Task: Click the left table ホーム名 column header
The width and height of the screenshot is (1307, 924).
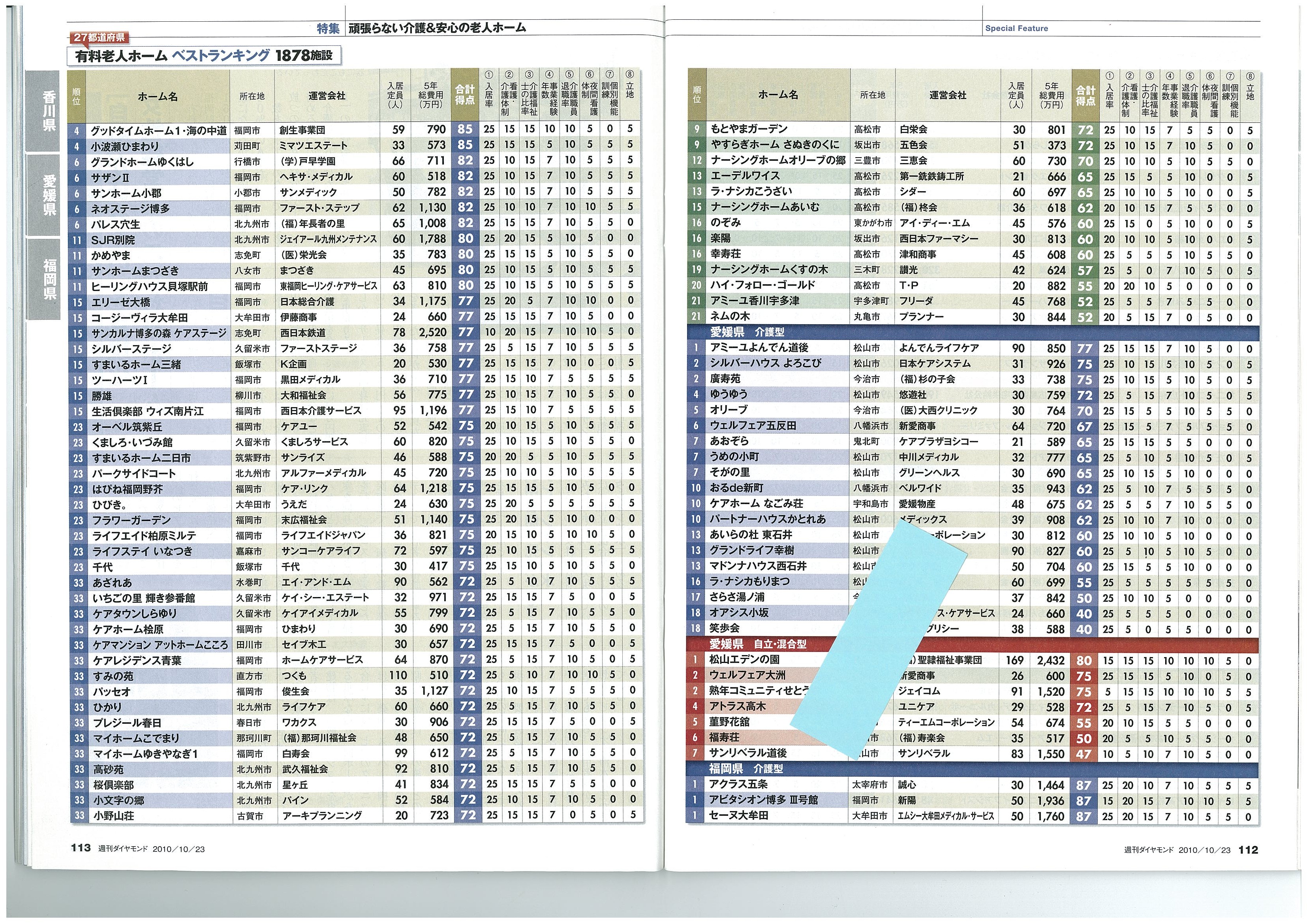Action: (x=158, y=96)
